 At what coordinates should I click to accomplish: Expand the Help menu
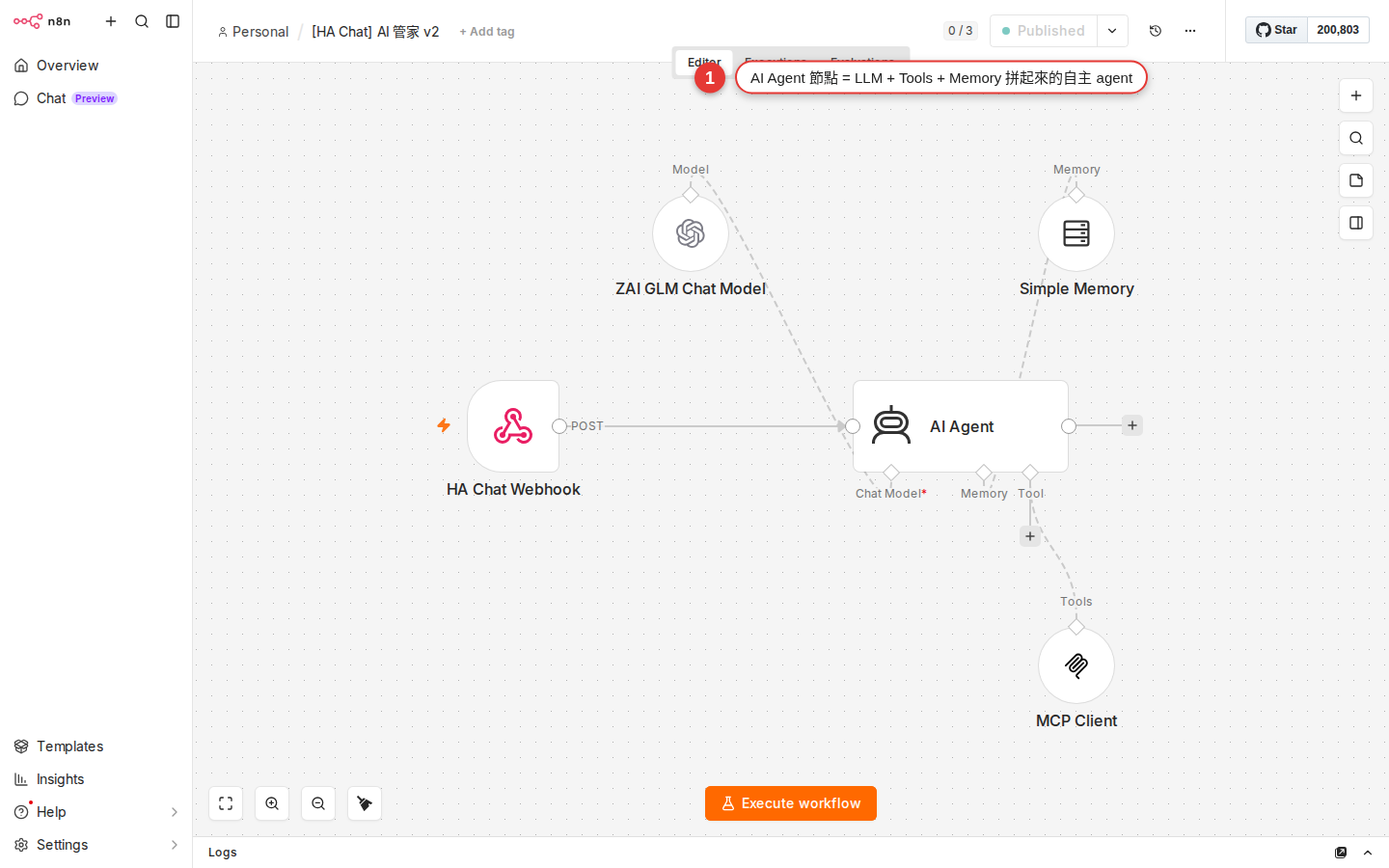[95, 812]
